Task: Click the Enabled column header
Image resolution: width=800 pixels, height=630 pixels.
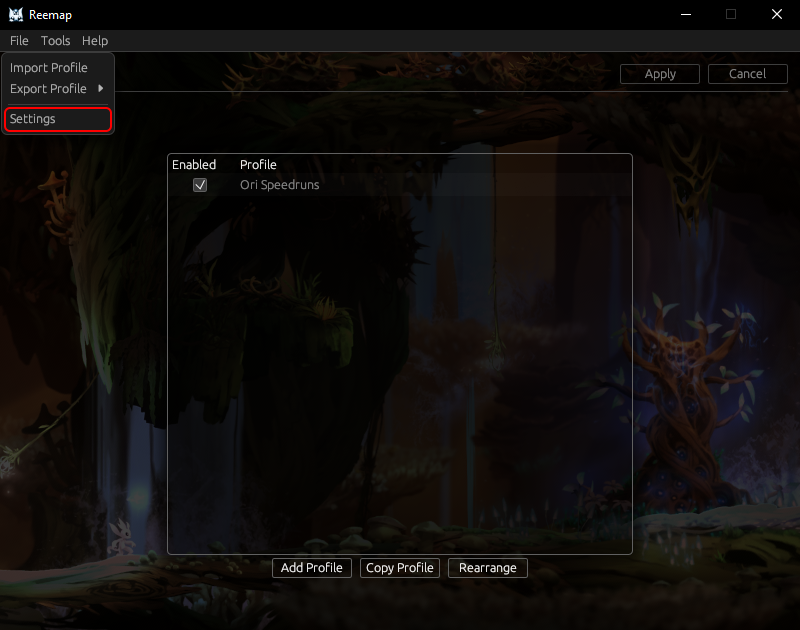Action: (x=194, y=164)
